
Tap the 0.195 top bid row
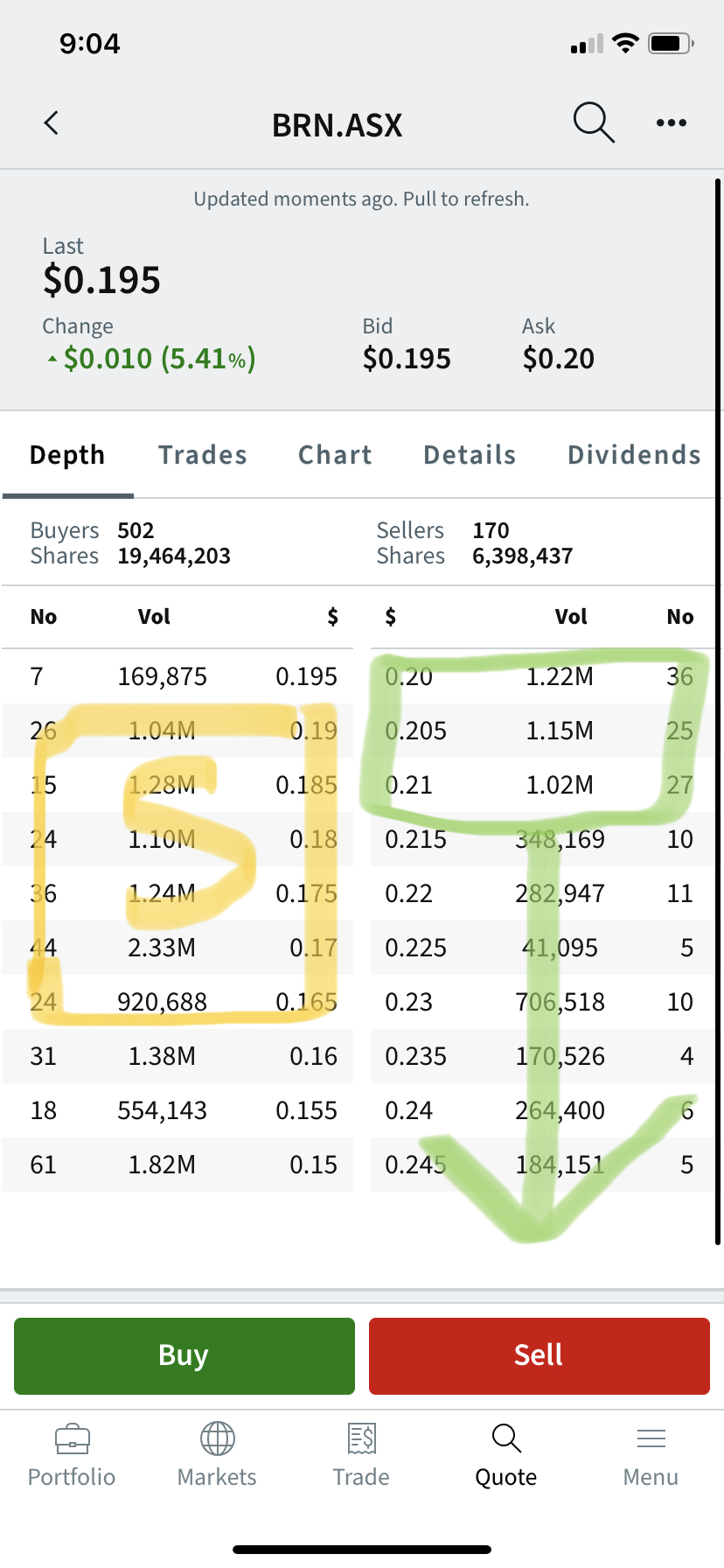click(x=178, y=676)
